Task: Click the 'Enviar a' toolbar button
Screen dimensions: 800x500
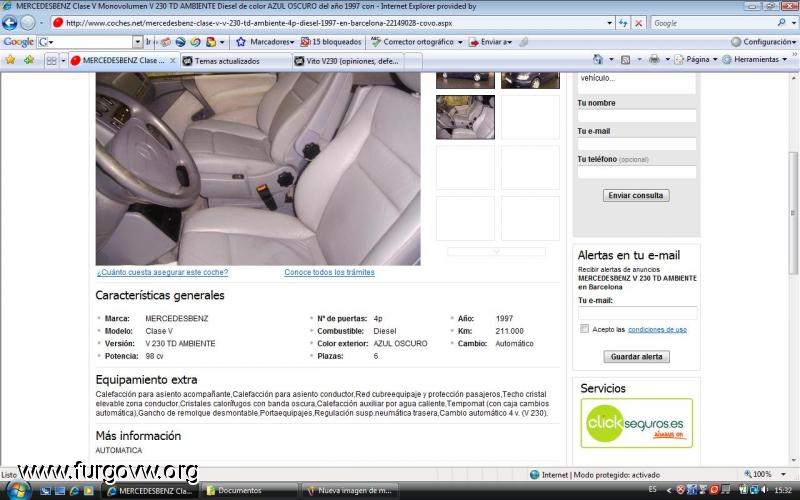Action: (x=490, y=42)
